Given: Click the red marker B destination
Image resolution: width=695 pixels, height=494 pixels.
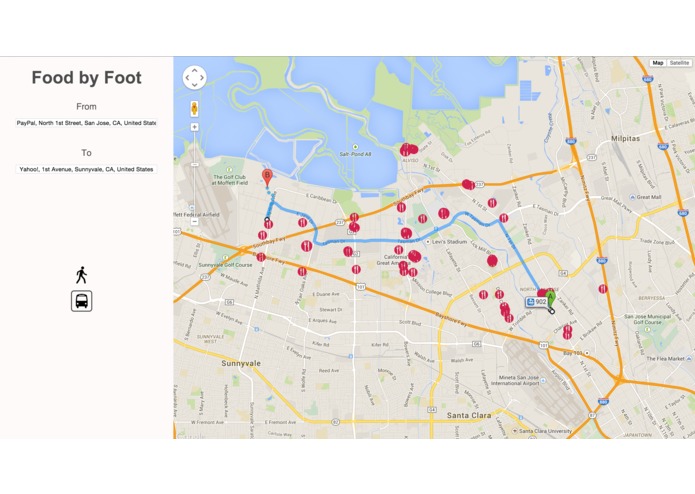Looking at the screenshot, I should tap(267, 177).
